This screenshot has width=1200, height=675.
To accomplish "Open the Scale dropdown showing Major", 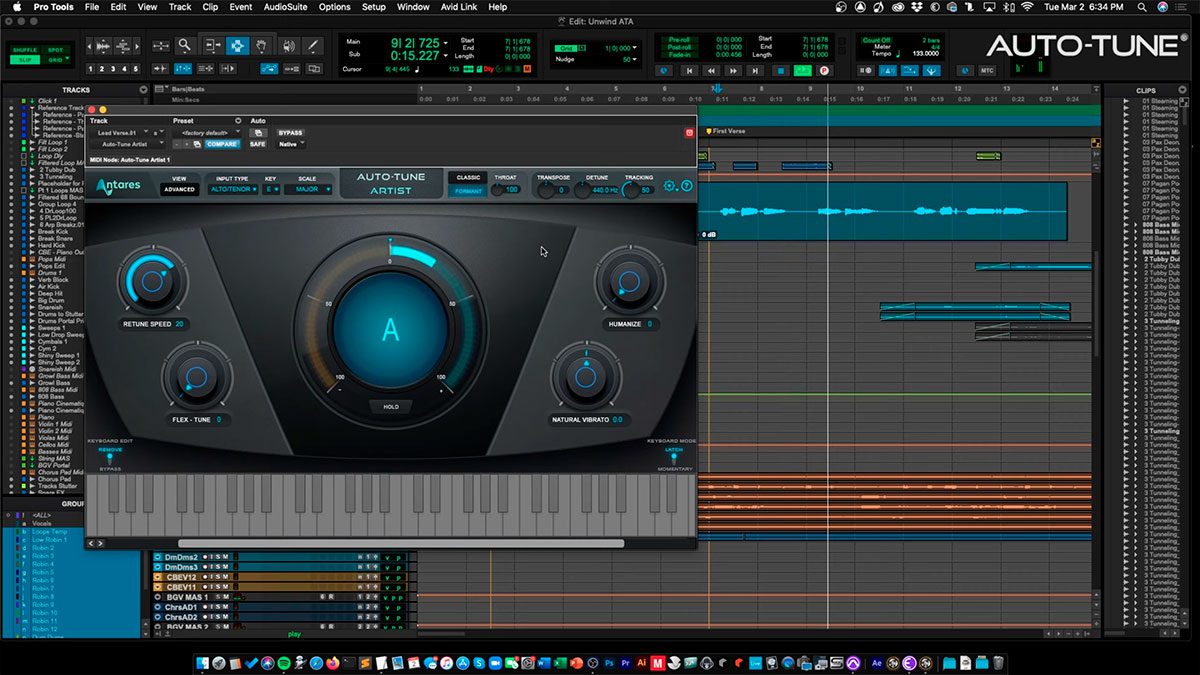I will 307,189.
